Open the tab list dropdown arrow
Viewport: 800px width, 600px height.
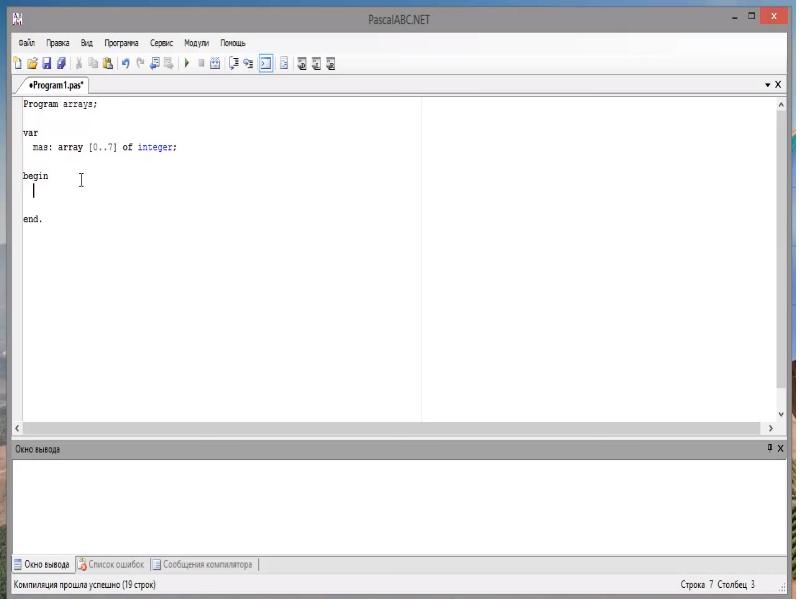768,85
